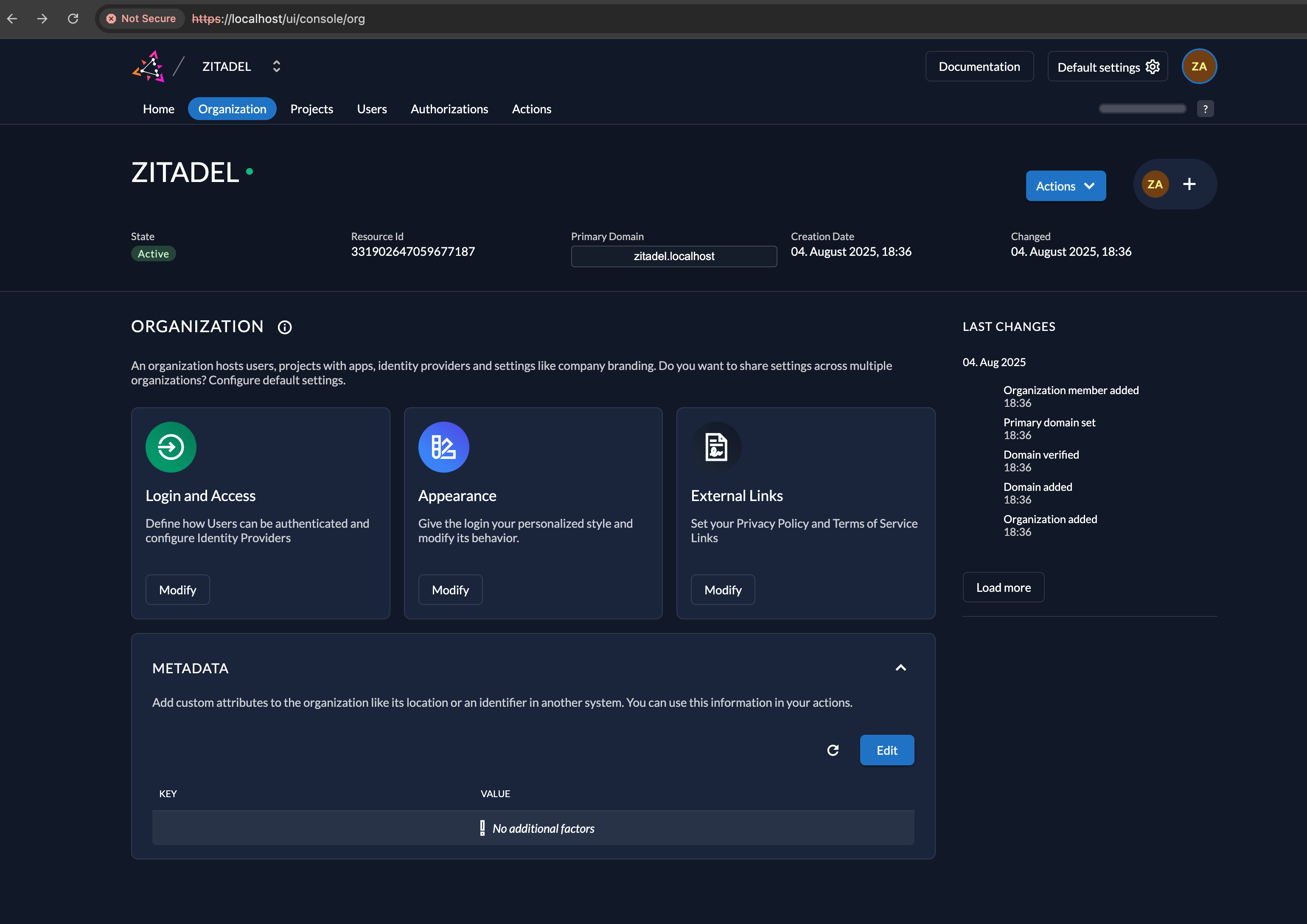Click the ZITADEL organization title heading
This screenshot has width=1307, height=924.
[x=185, y=172]
